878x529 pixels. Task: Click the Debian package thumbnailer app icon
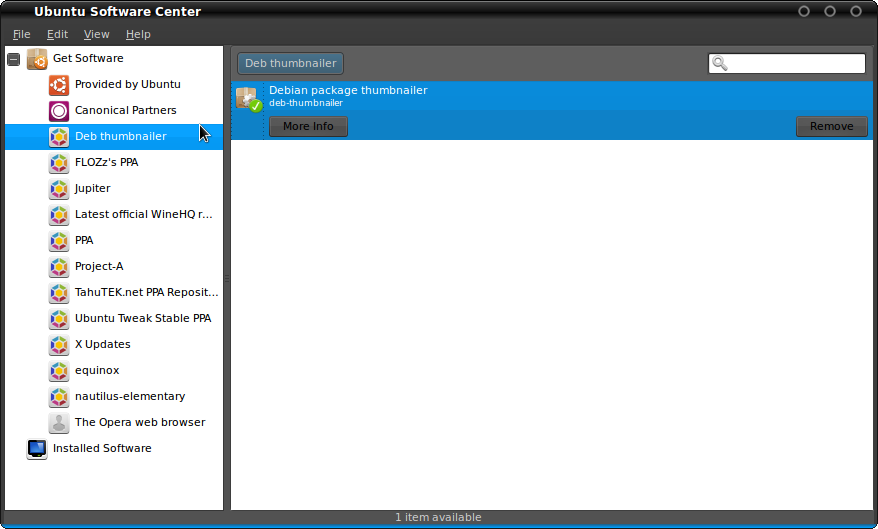[x=249, y=99]
